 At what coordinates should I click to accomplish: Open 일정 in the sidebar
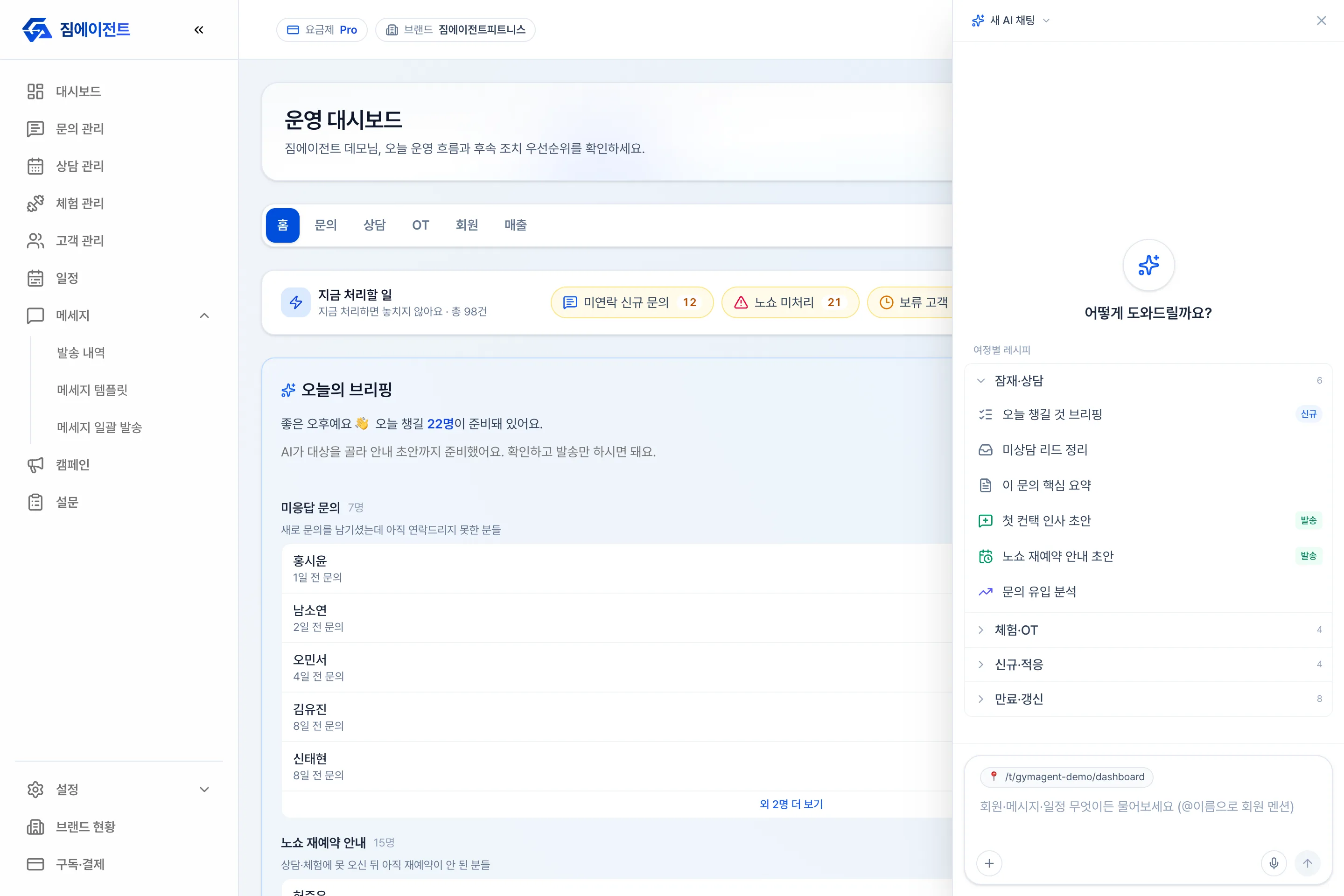pos(119,278)
